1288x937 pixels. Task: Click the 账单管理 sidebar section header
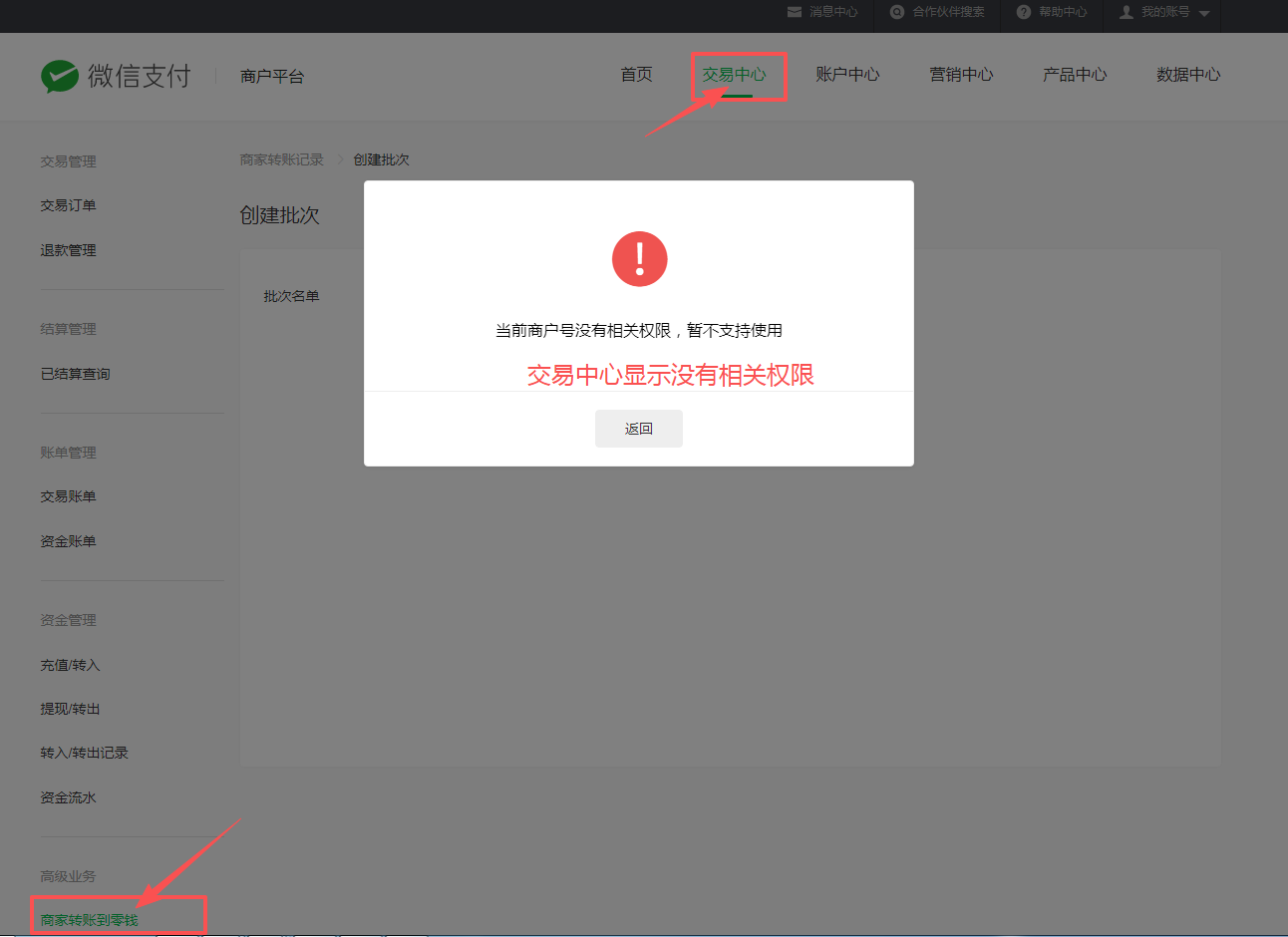[68, 453]
